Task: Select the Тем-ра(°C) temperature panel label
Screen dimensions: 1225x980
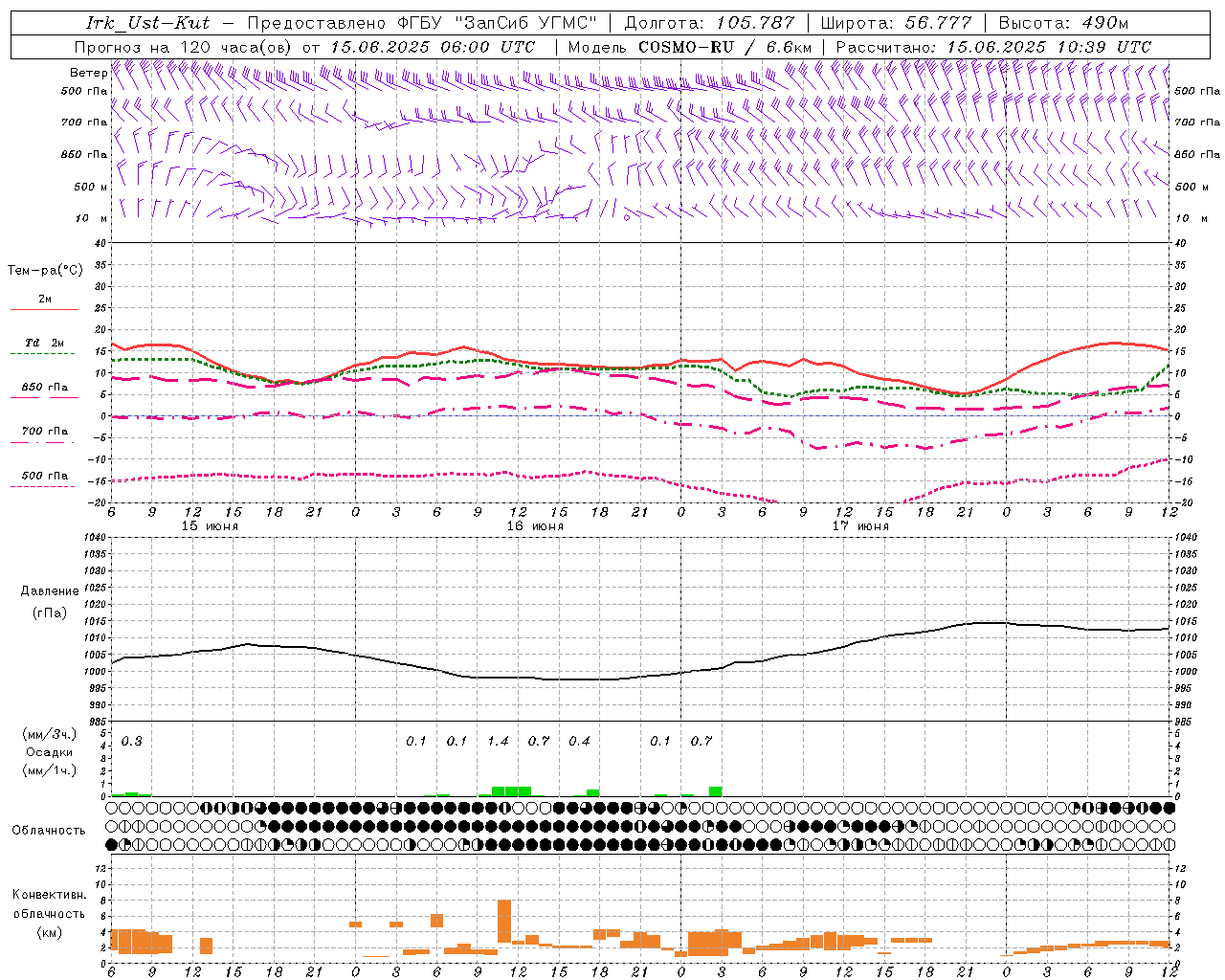Action: pyautogui.click(x=45, y=271)
